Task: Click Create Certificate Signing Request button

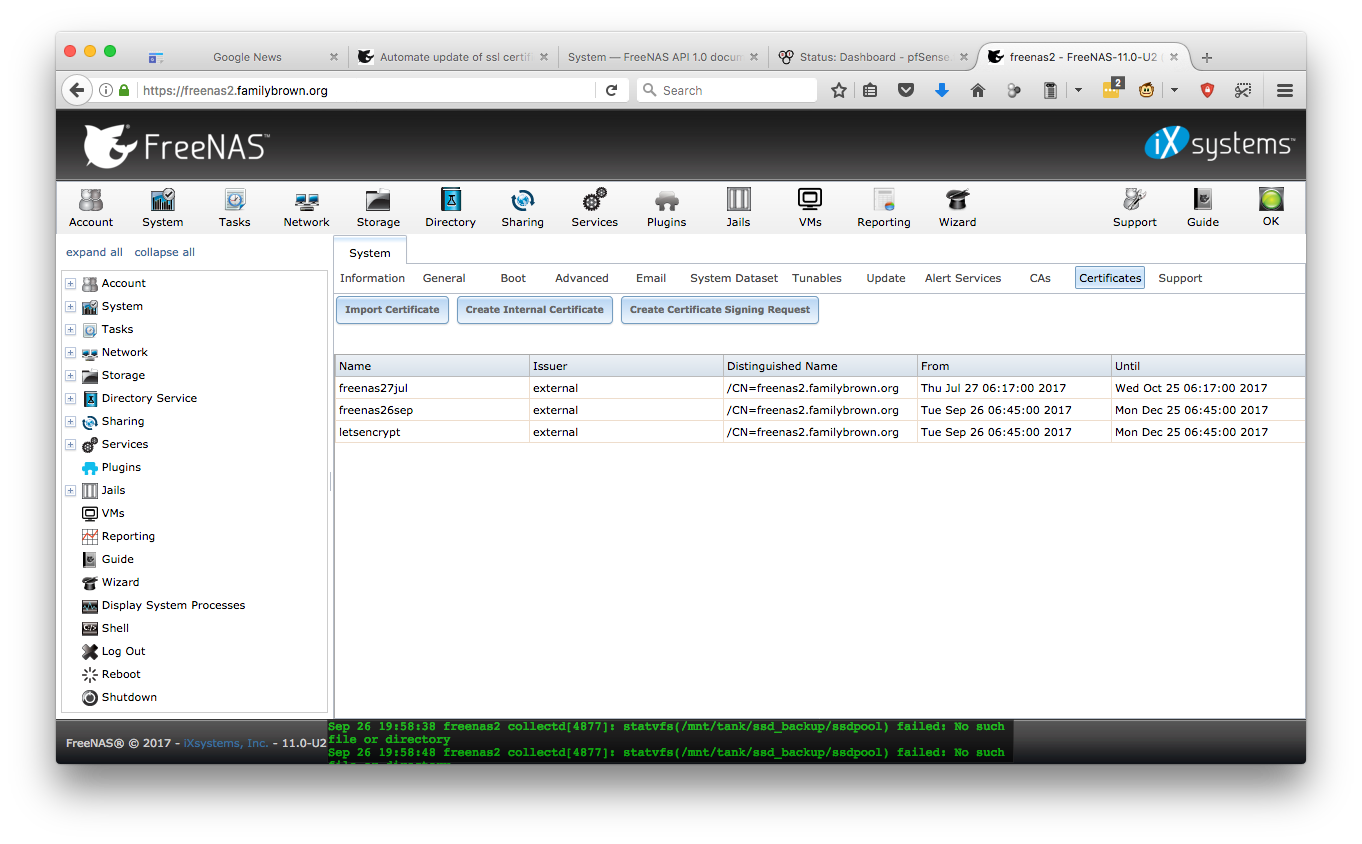Action: click(x=720, y=310)
